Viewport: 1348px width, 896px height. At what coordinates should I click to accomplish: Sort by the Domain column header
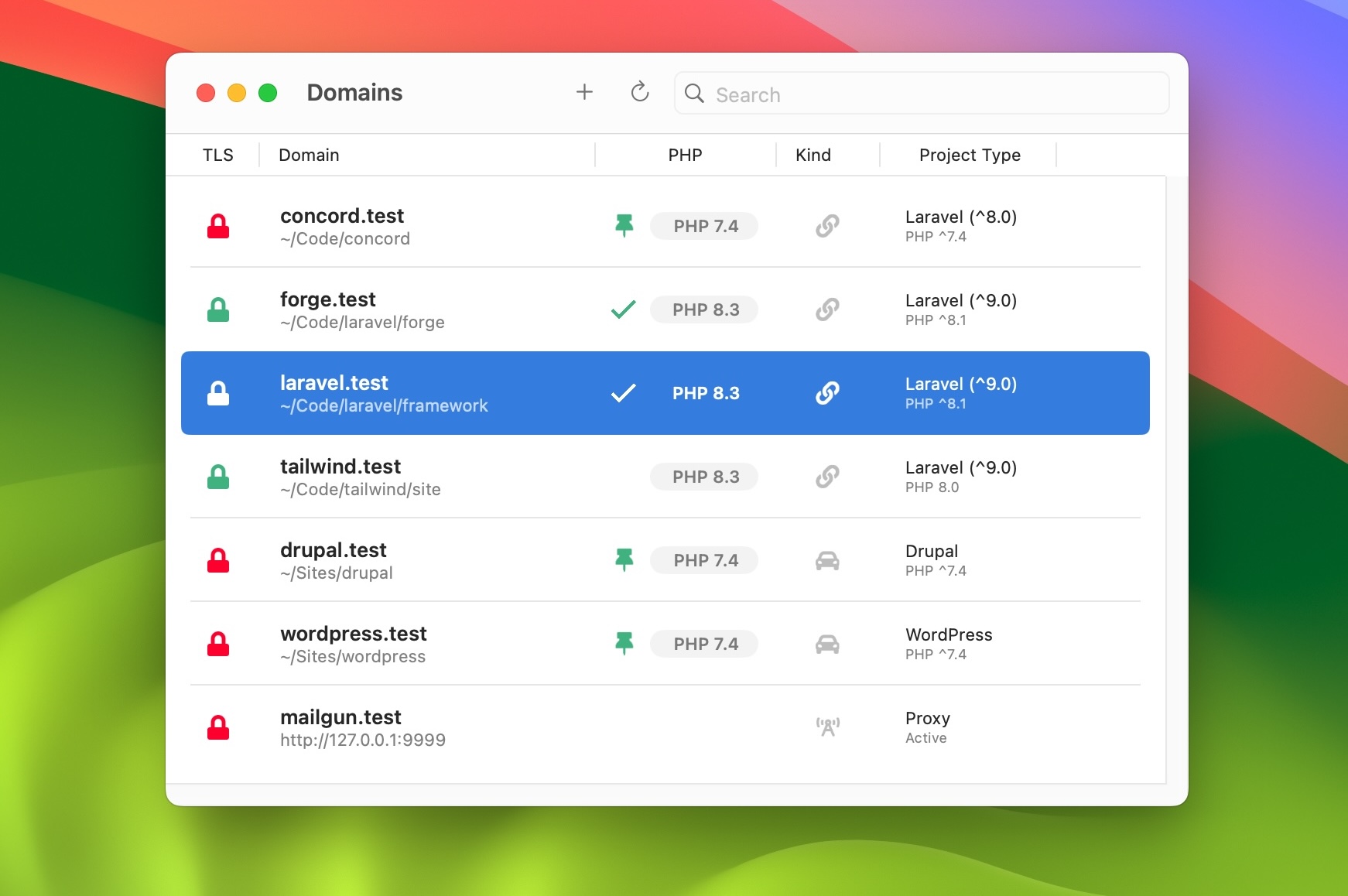coord(309,155)
